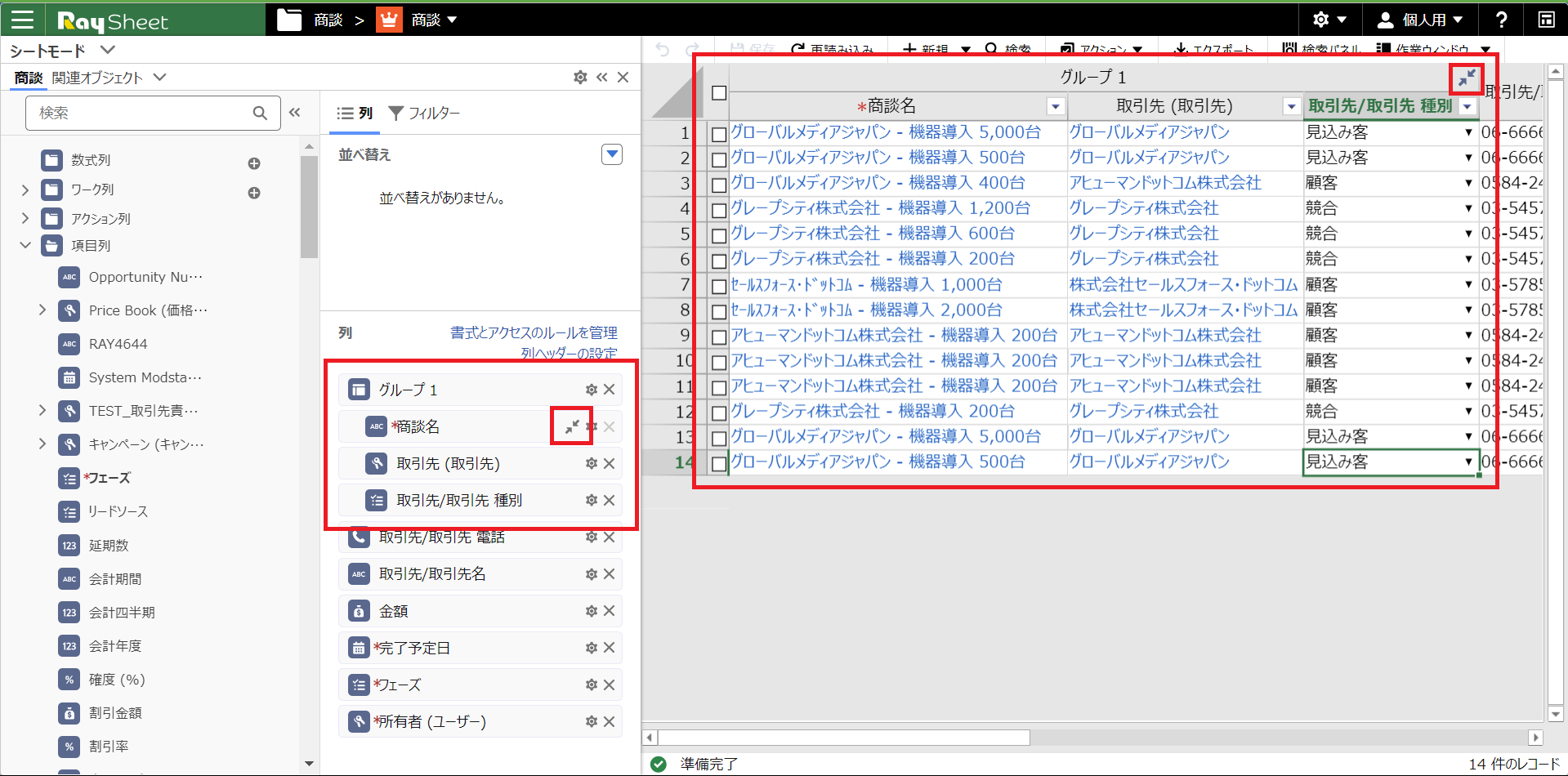Open settings gear for 取引先 (取引先) column
Screen dimensions: 1568x776
pyautogui.click(x=592, y=463)
